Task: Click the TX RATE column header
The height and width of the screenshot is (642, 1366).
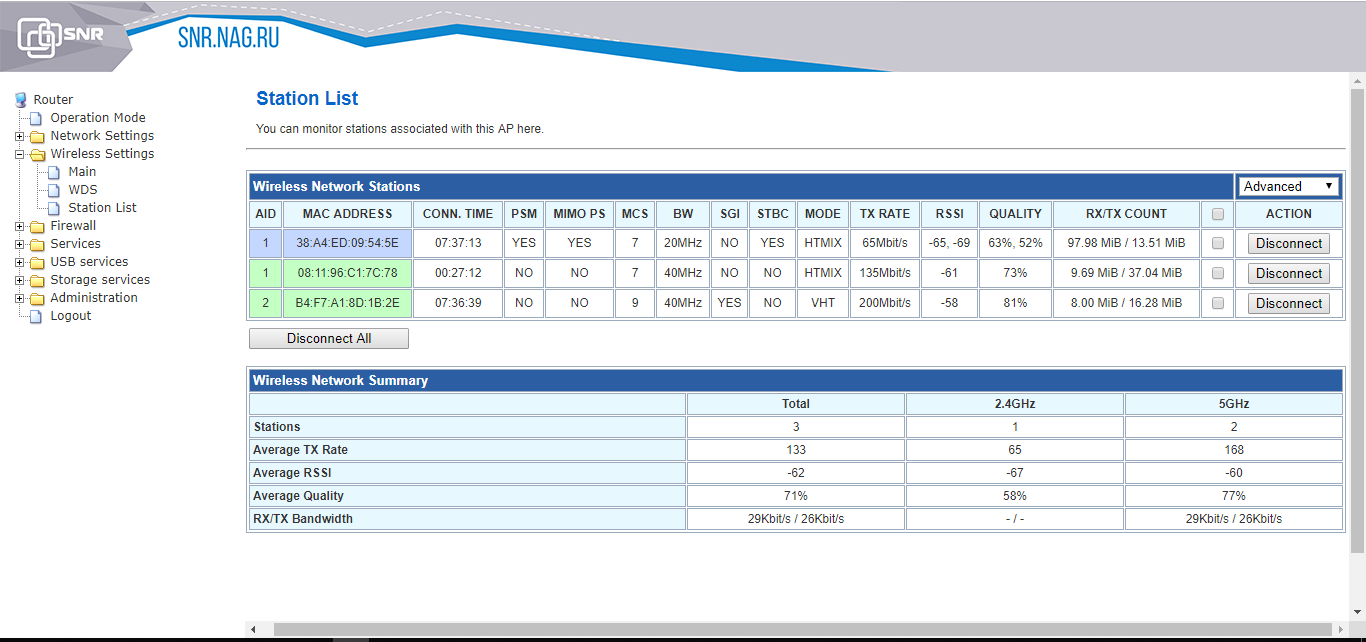Action: coord(885,214)
